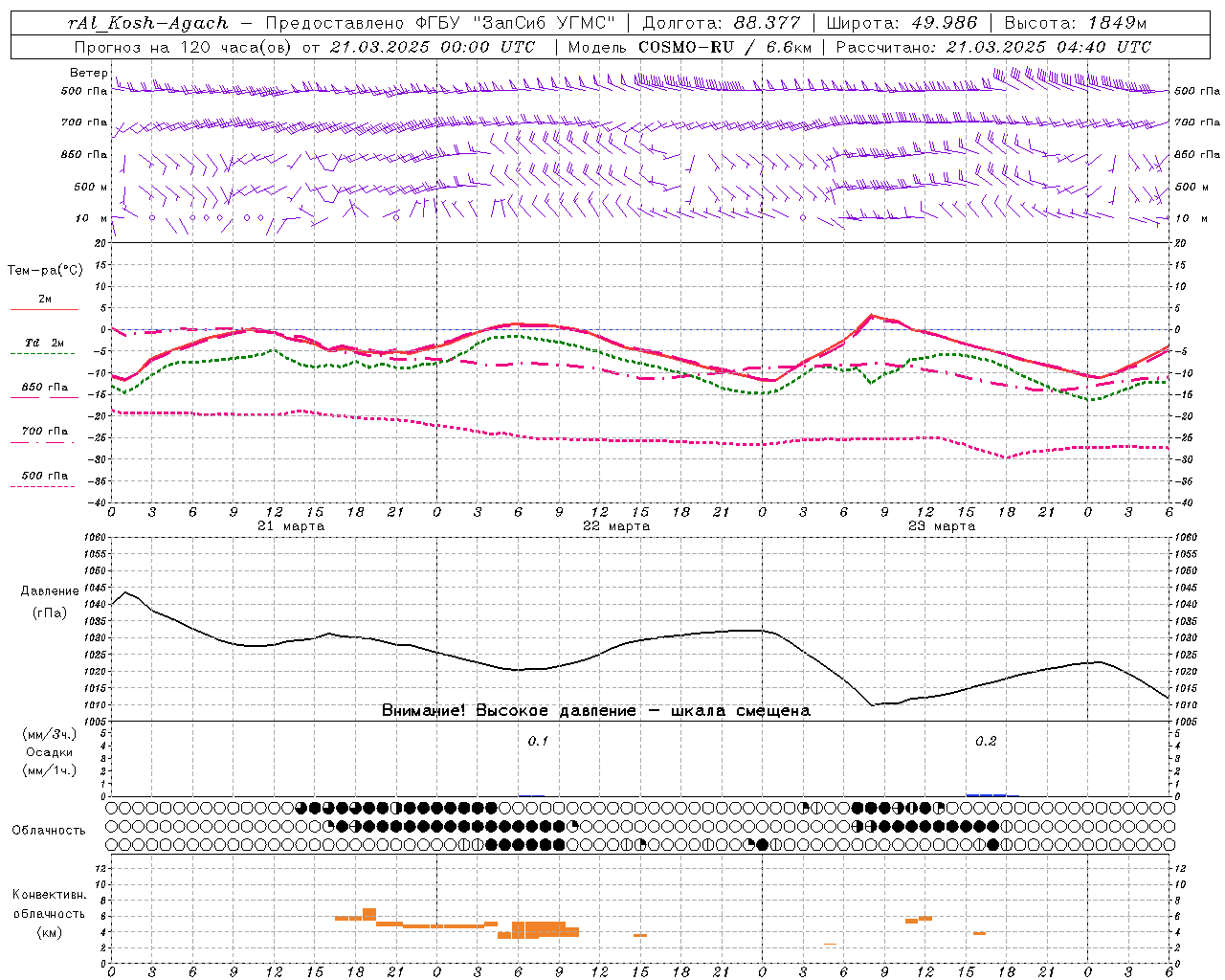Click the Высота: 1849м value
The height and width of the screenshot is (980, 1225).
click(1075, 23)
